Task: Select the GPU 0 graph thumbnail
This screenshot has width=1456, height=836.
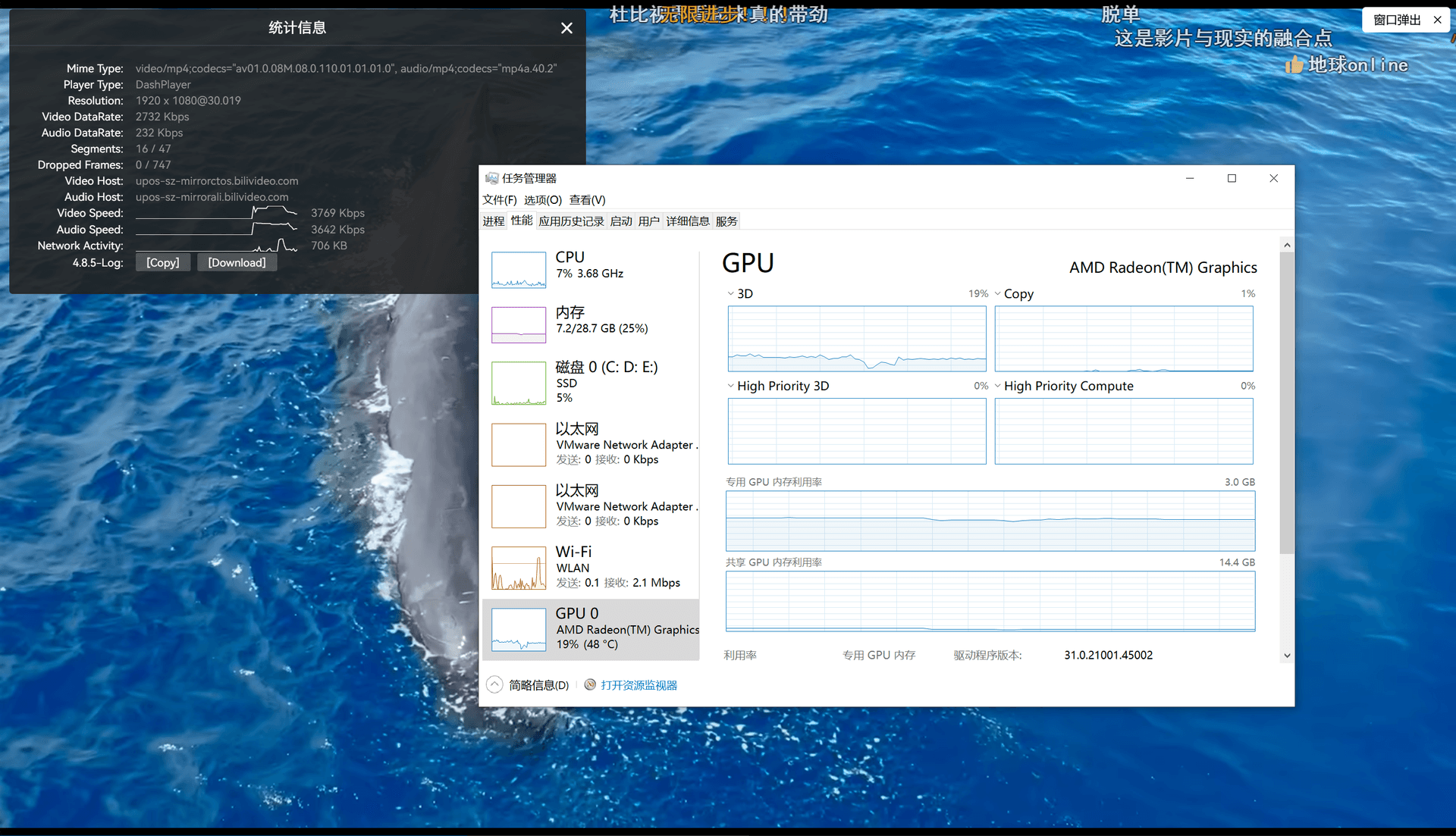Action: tap(519, 629)
